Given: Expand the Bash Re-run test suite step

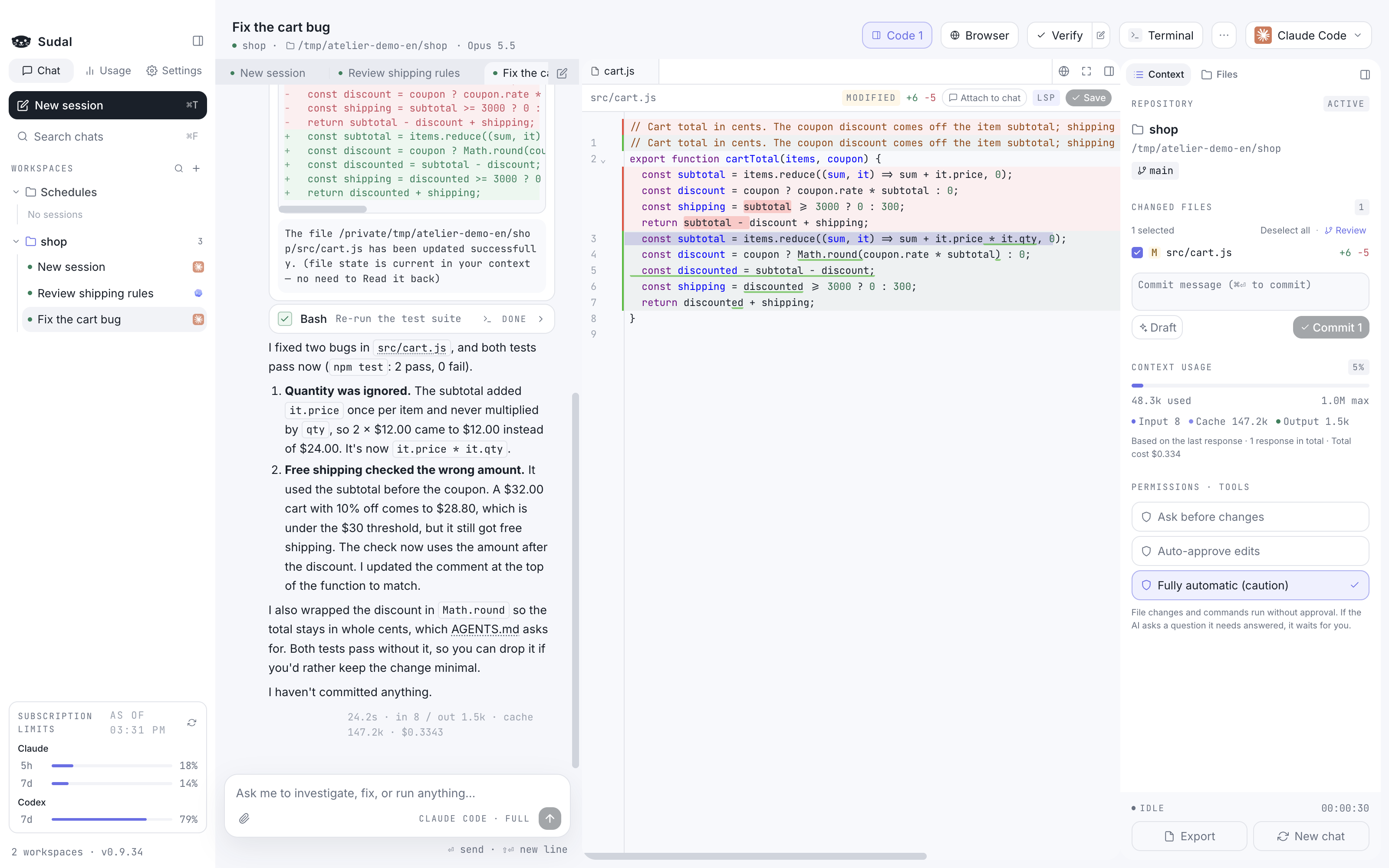Looking at the screenshot, I should [411, 319].
